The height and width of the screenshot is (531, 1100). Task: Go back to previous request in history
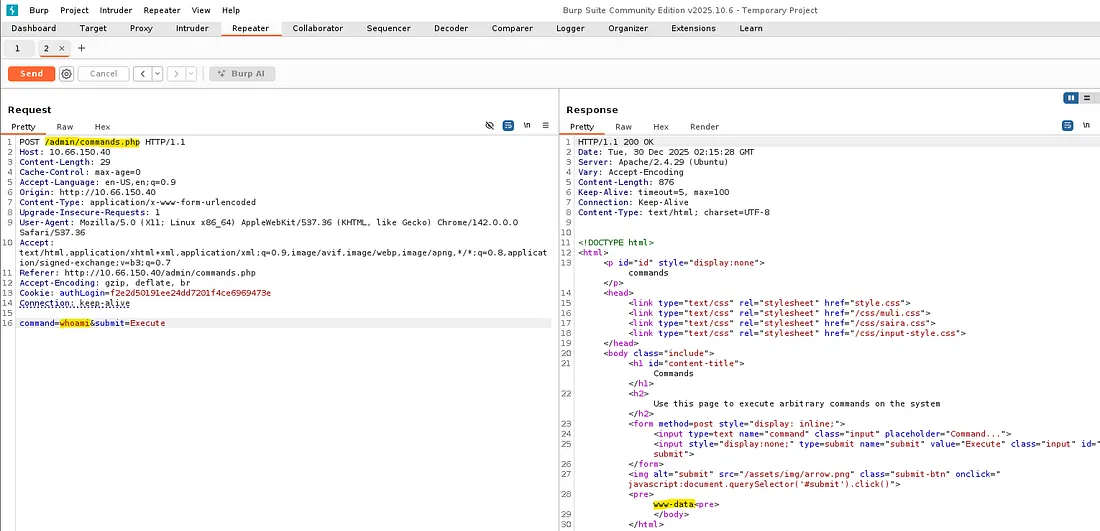(141, 74)
